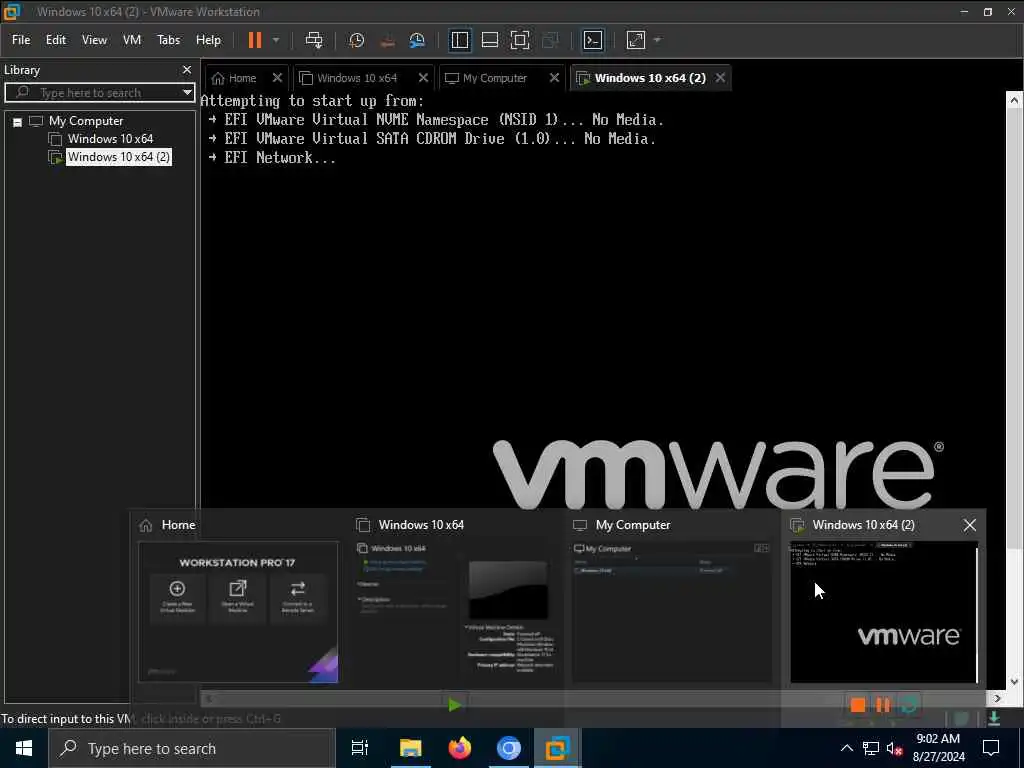Launch Chrome from the taskbar
Image resolution: width=1024 pixels, height=768 pixels.
509,748
